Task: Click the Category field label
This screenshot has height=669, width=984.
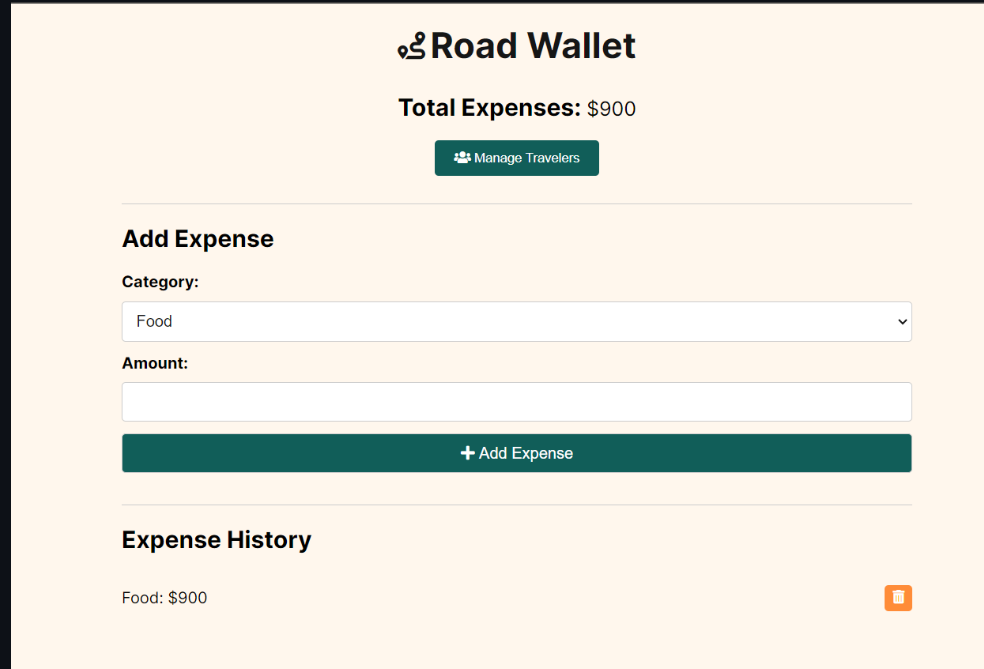Action: tap(160, 282)
